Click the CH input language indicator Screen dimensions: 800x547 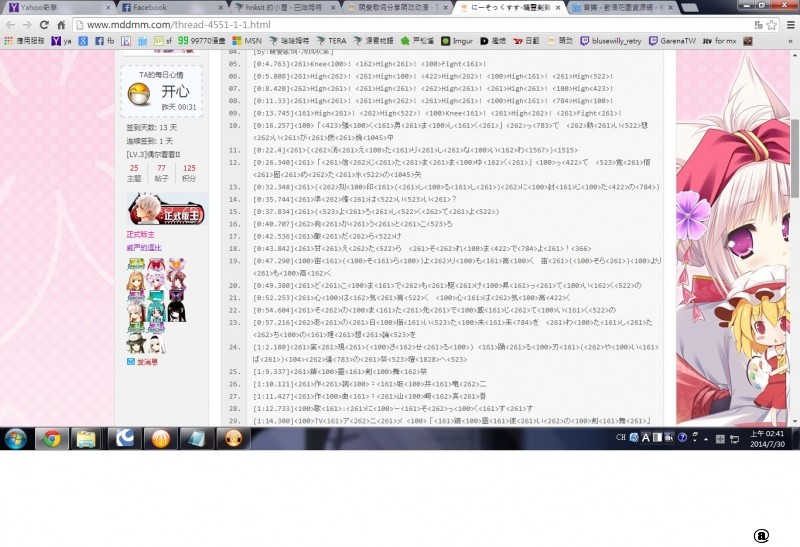click(x=620, y=437)
